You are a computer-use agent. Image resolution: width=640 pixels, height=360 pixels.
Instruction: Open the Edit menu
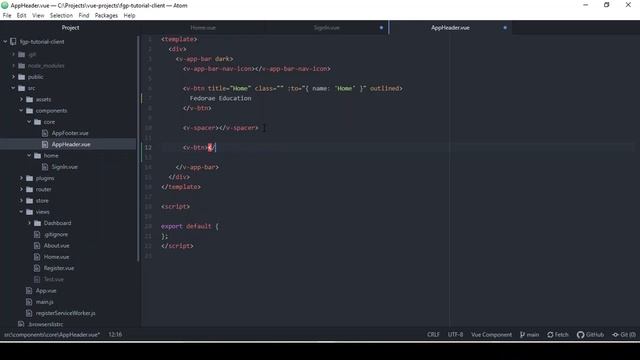(x=21, y=16)
